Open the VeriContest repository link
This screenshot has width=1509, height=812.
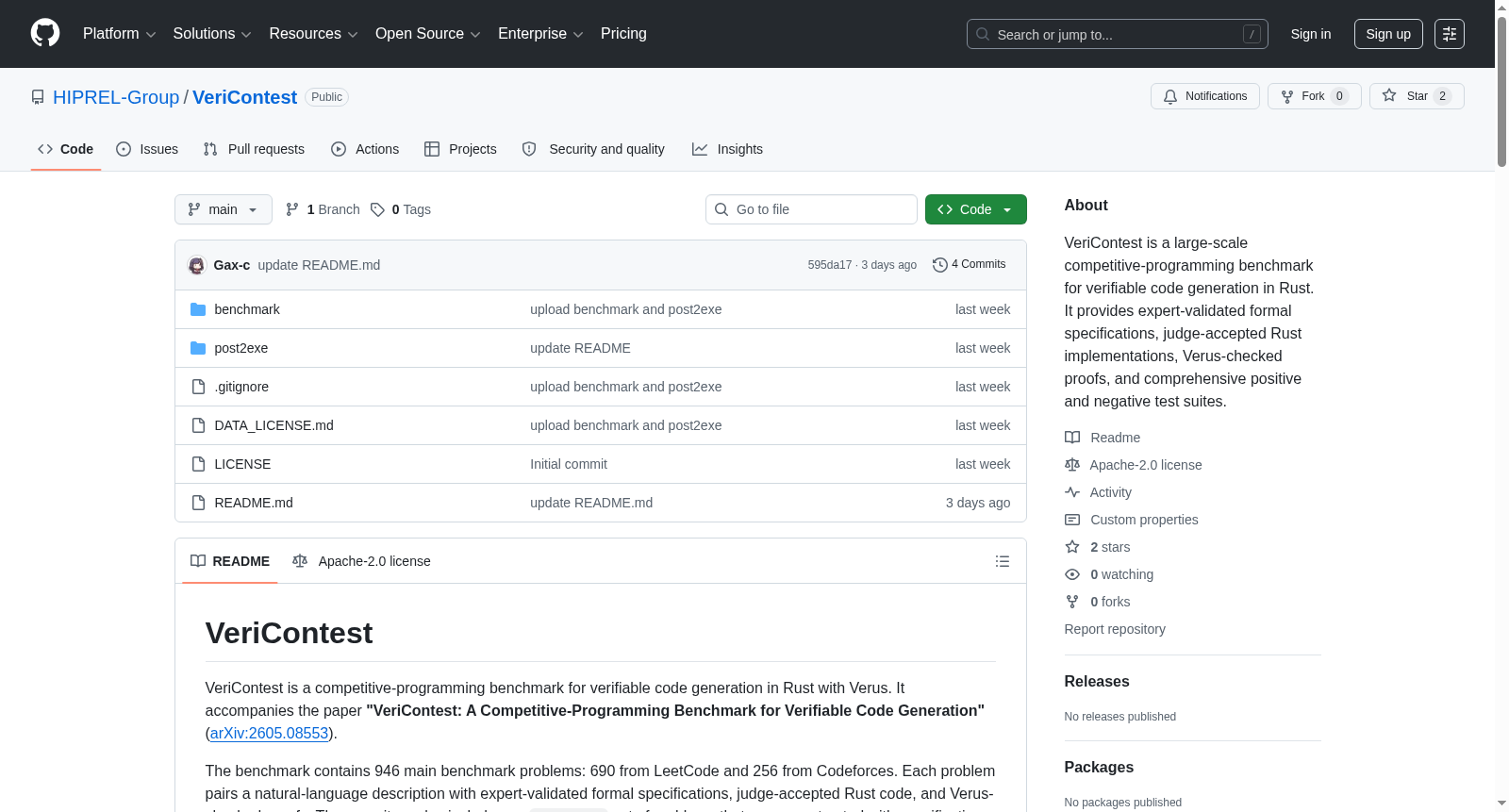click(x=244, y=97)
